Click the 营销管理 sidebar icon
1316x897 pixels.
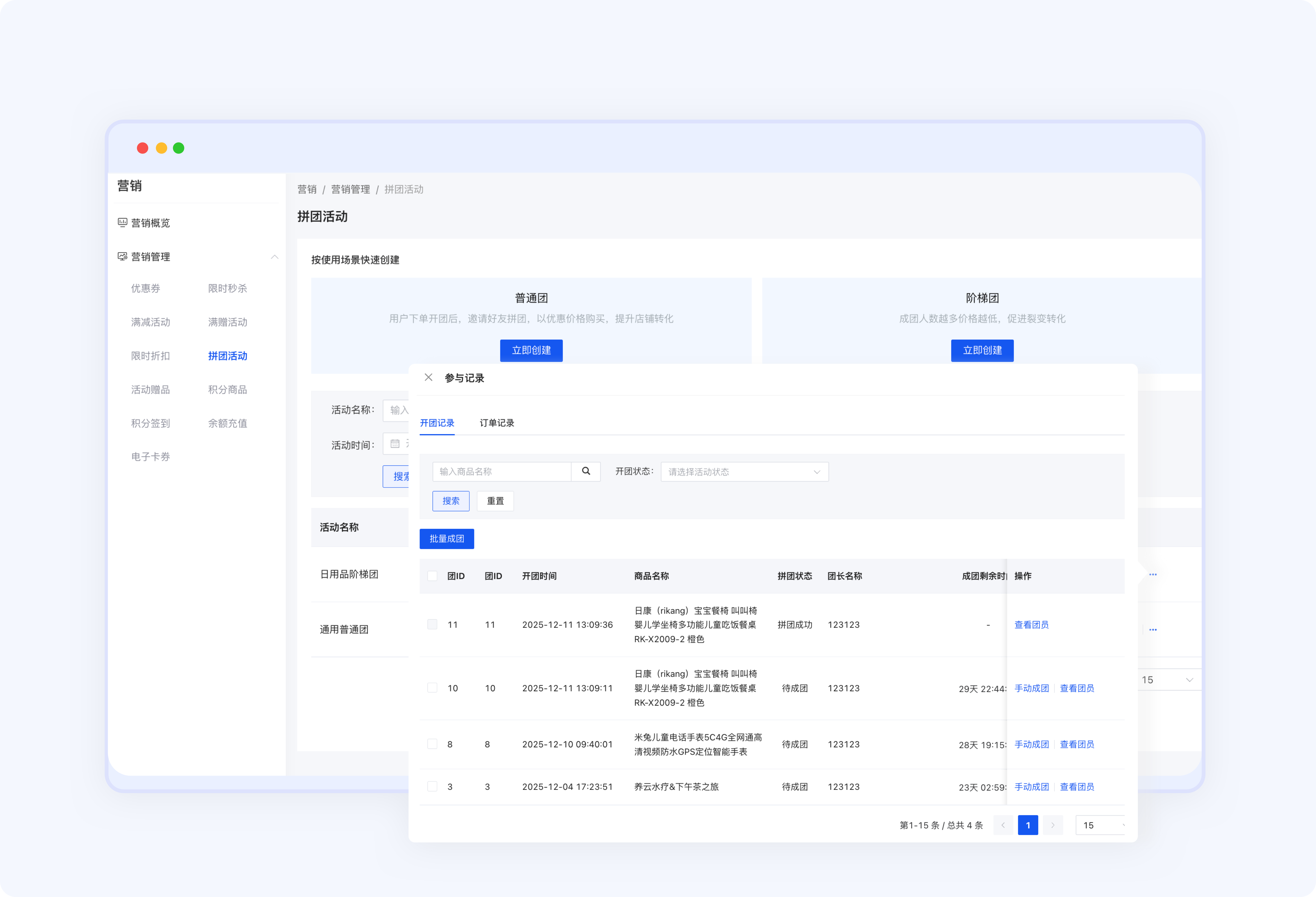click(122, 256)
